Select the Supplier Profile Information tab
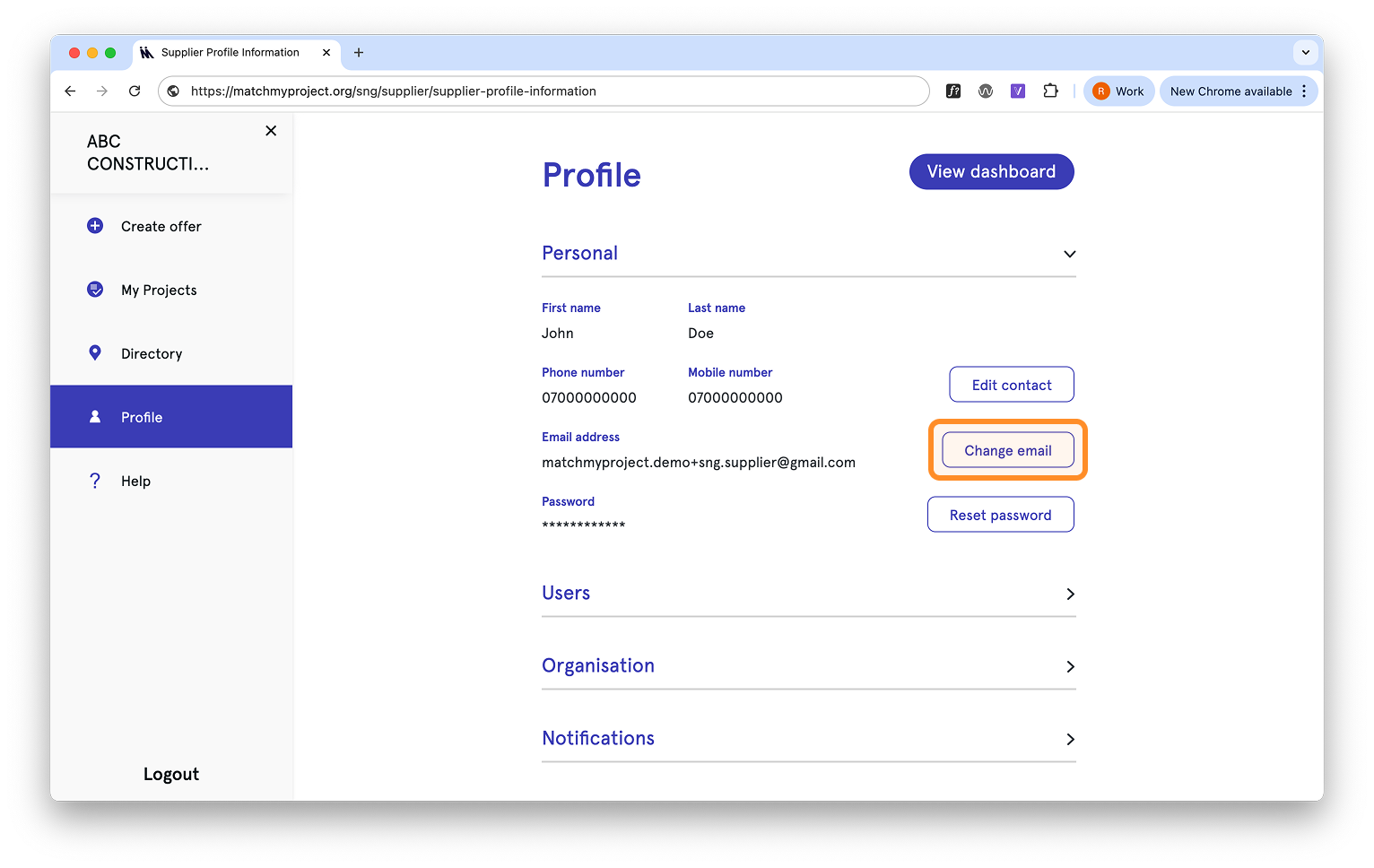Screen dimensions: 1374x868 pyautogui.click(x=229, y=52)
